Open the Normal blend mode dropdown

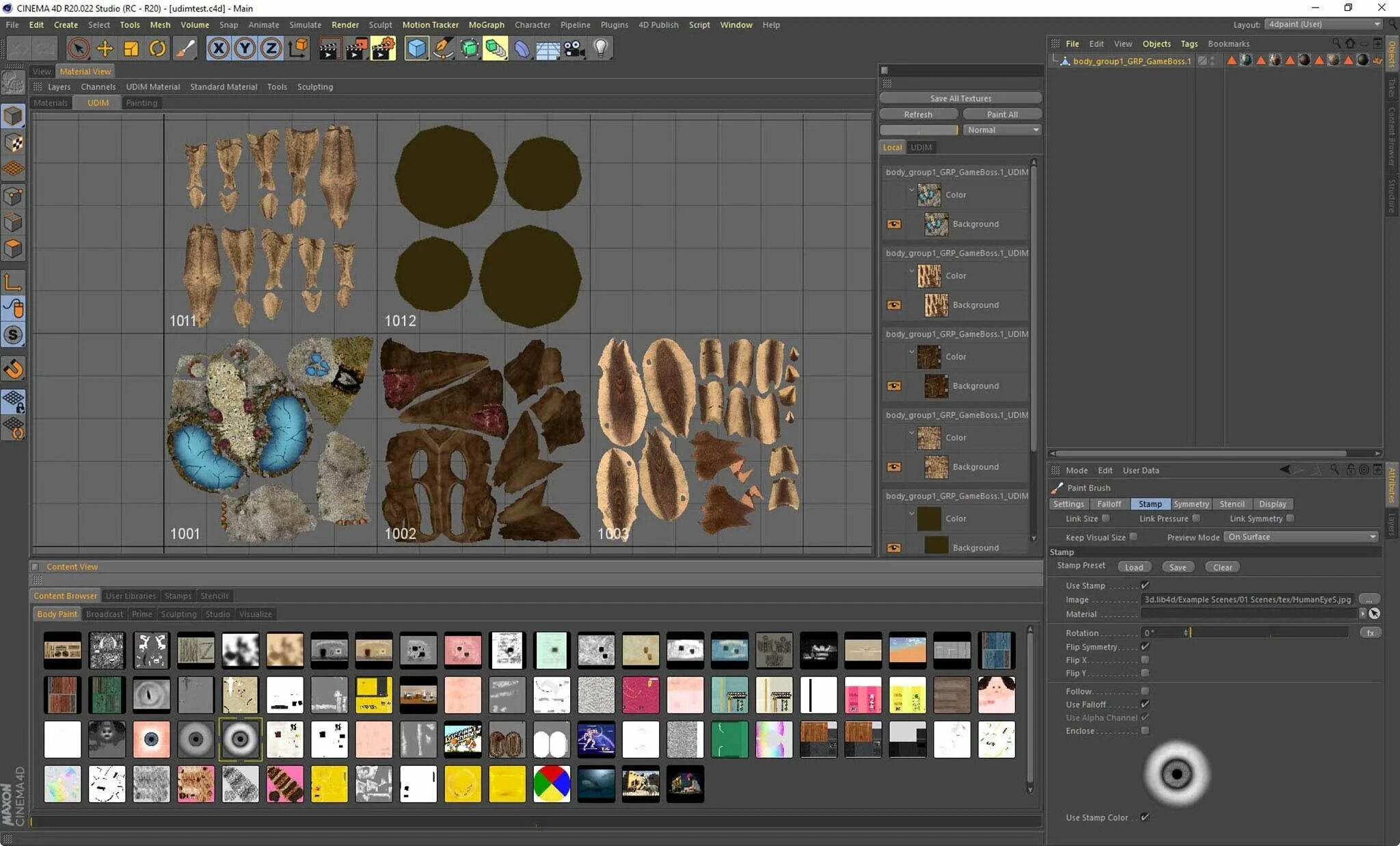(1002, 130)
